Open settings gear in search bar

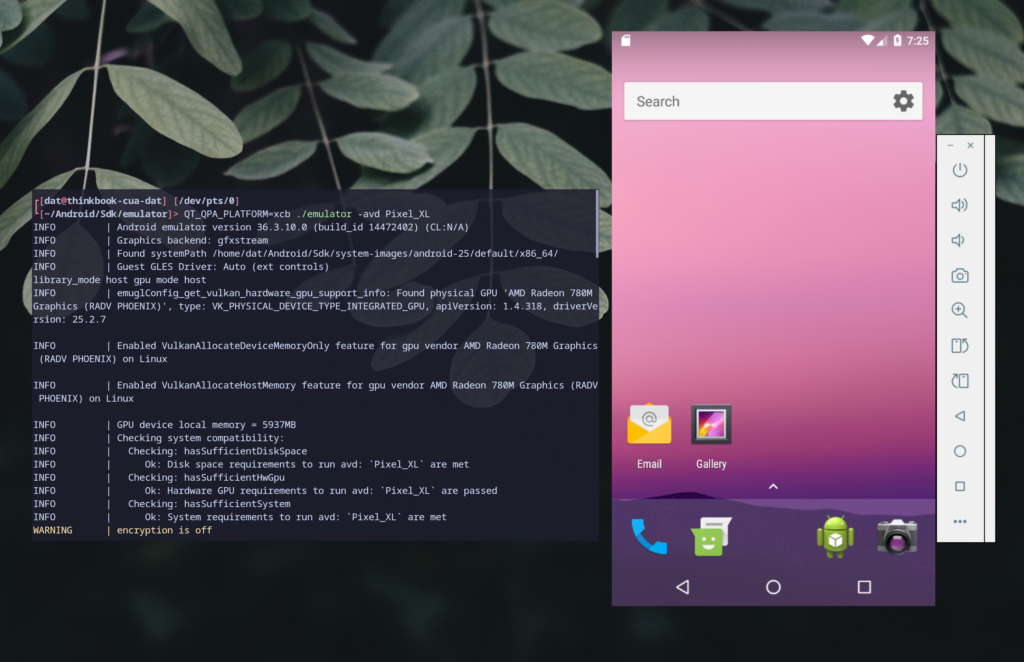click(x=903, y=101)
